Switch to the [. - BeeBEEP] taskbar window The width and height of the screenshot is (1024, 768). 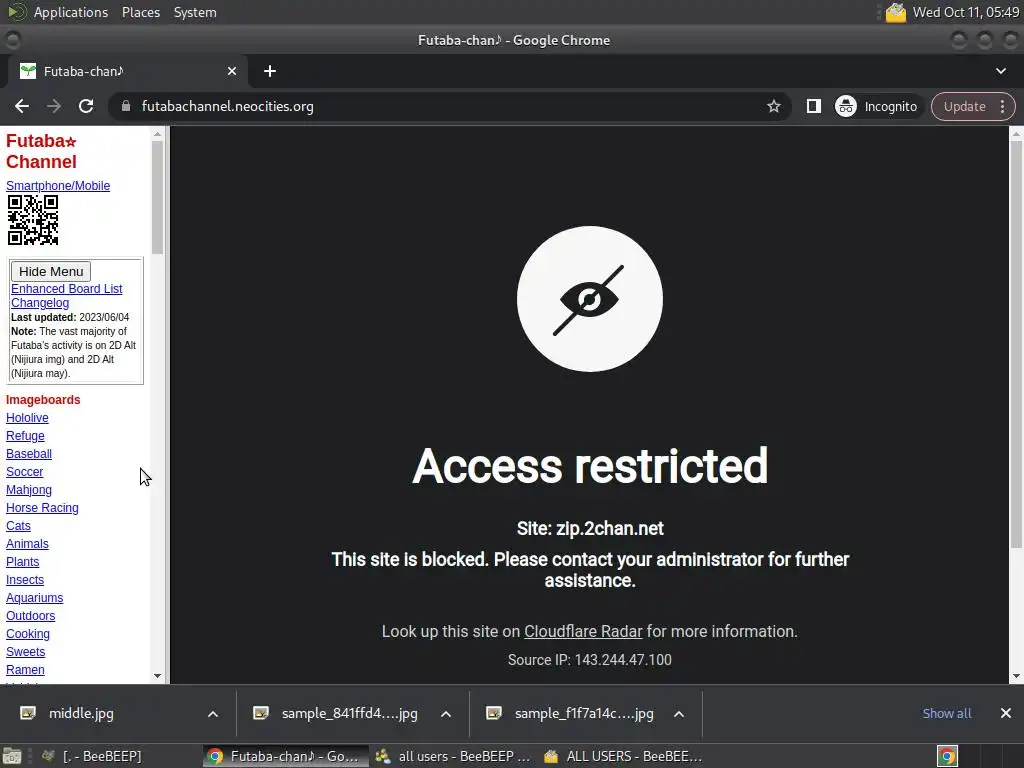[x=92, y=756]
